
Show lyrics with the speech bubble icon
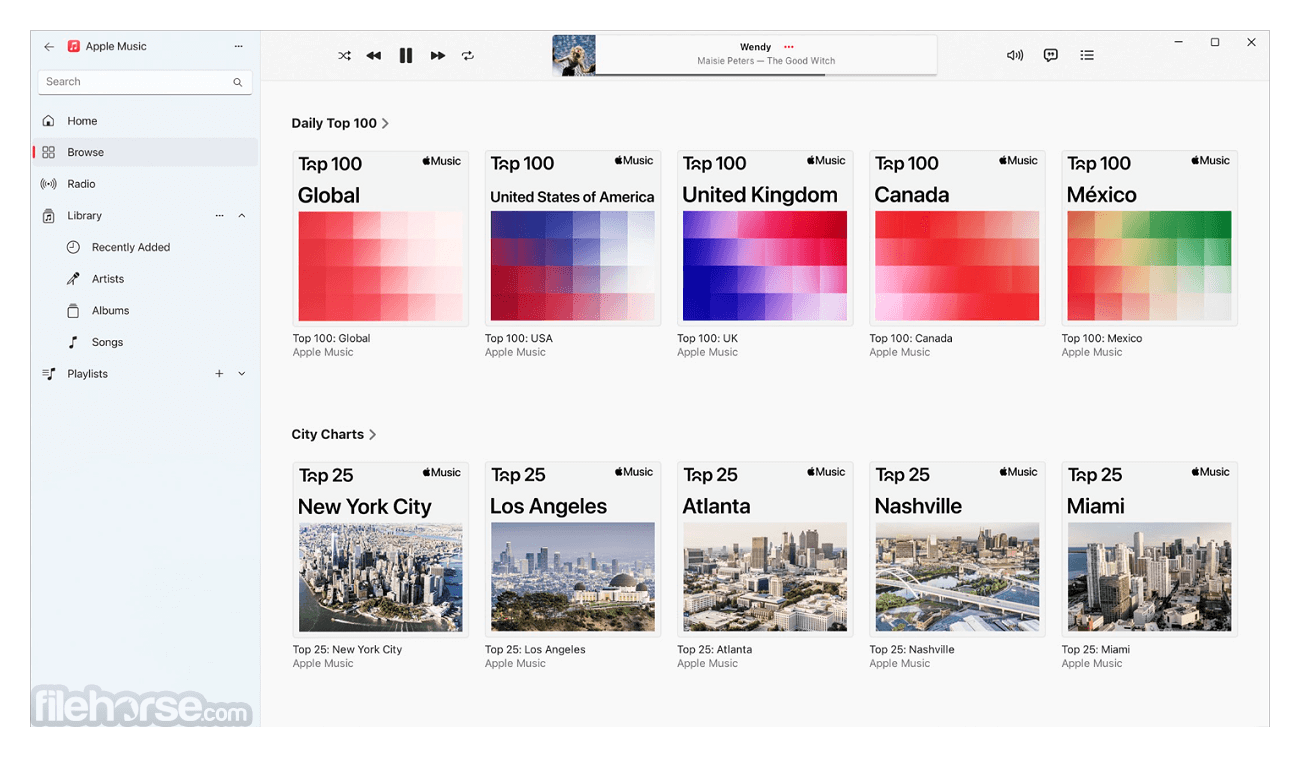pos(1051,56)
